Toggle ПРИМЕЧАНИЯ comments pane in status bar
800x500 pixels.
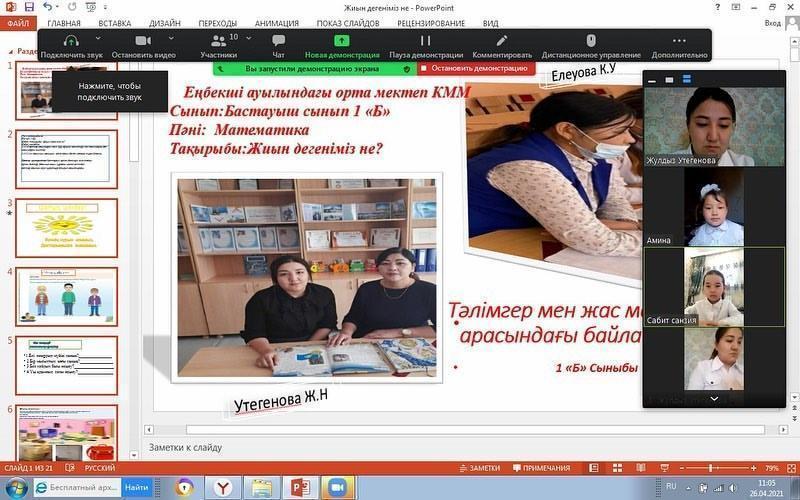pos(541,468)
